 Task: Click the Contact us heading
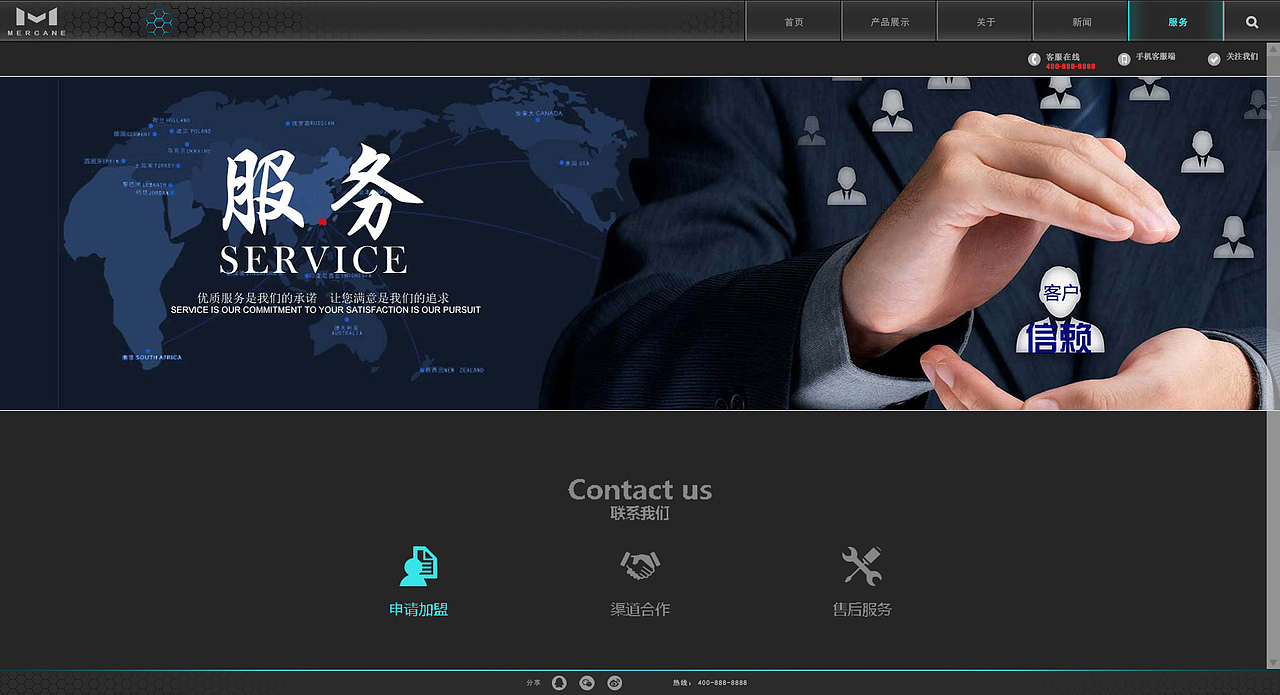(640, 489)
